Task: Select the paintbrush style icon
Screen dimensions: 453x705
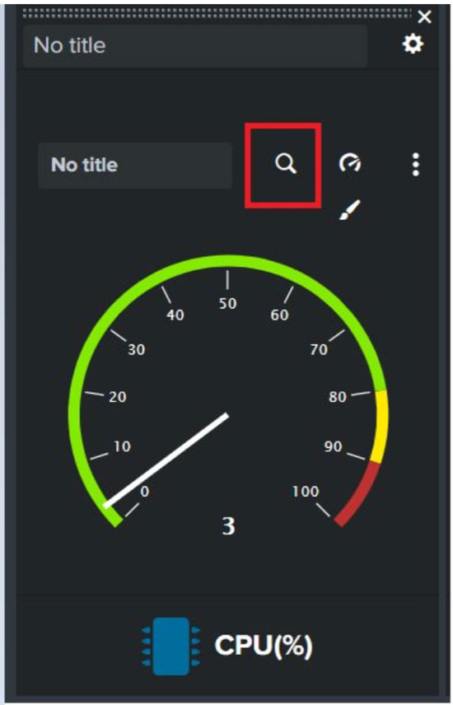Action: click(350, 210)
